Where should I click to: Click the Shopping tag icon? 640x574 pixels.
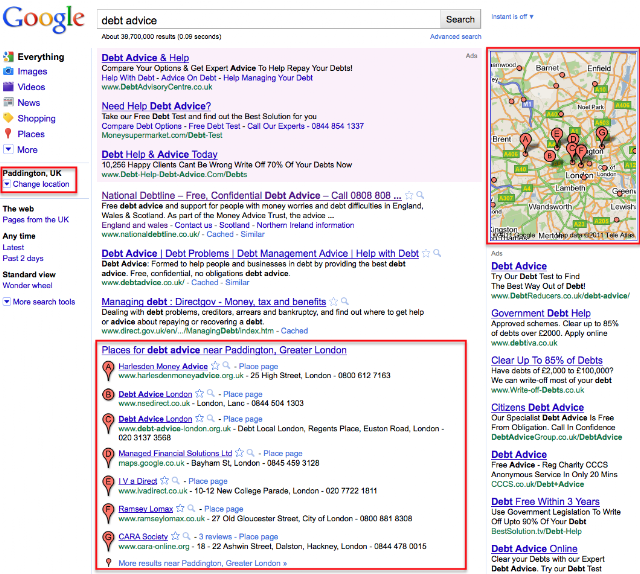coord(8,118)
